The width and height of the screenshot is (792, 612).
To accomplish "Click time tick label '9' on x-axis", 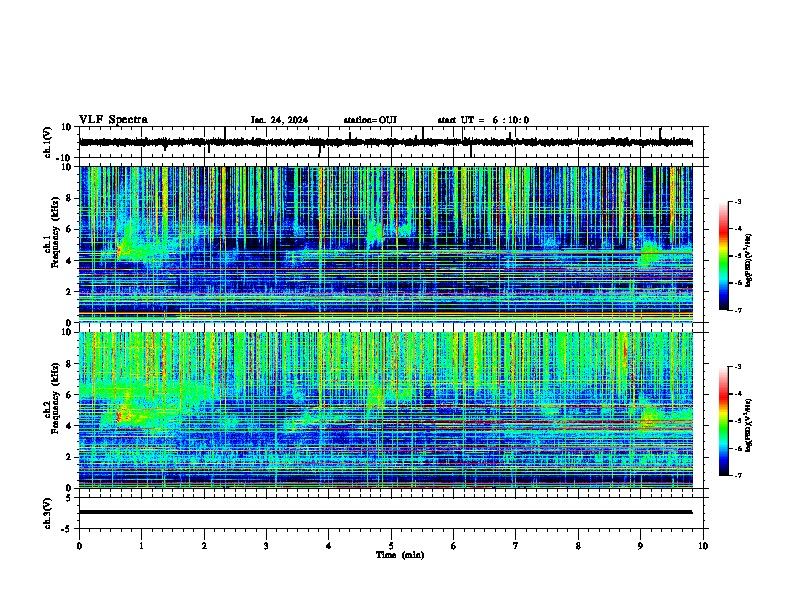I will coord(640,546).
